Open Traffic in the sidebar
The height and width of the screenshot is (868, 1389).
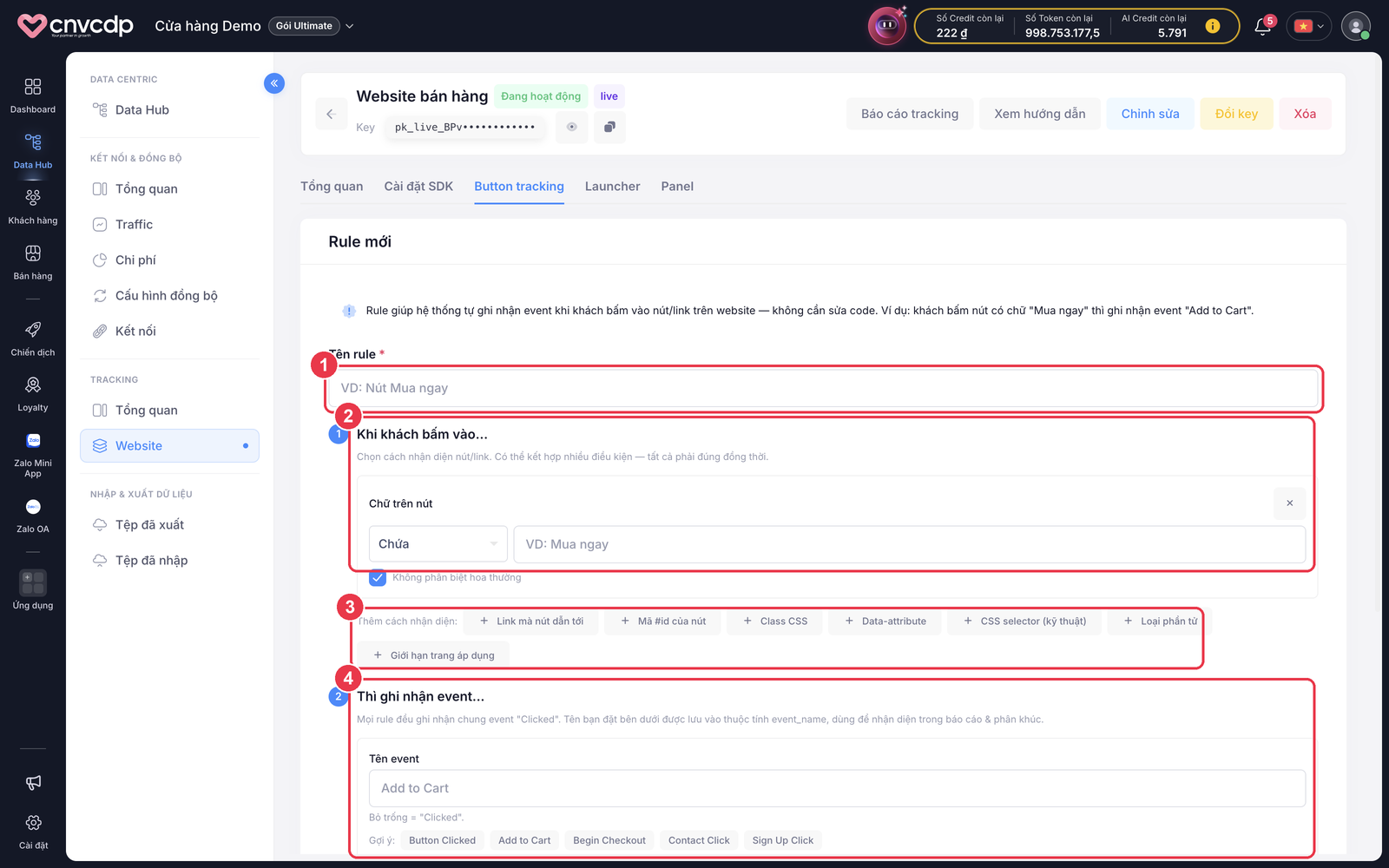134,225
